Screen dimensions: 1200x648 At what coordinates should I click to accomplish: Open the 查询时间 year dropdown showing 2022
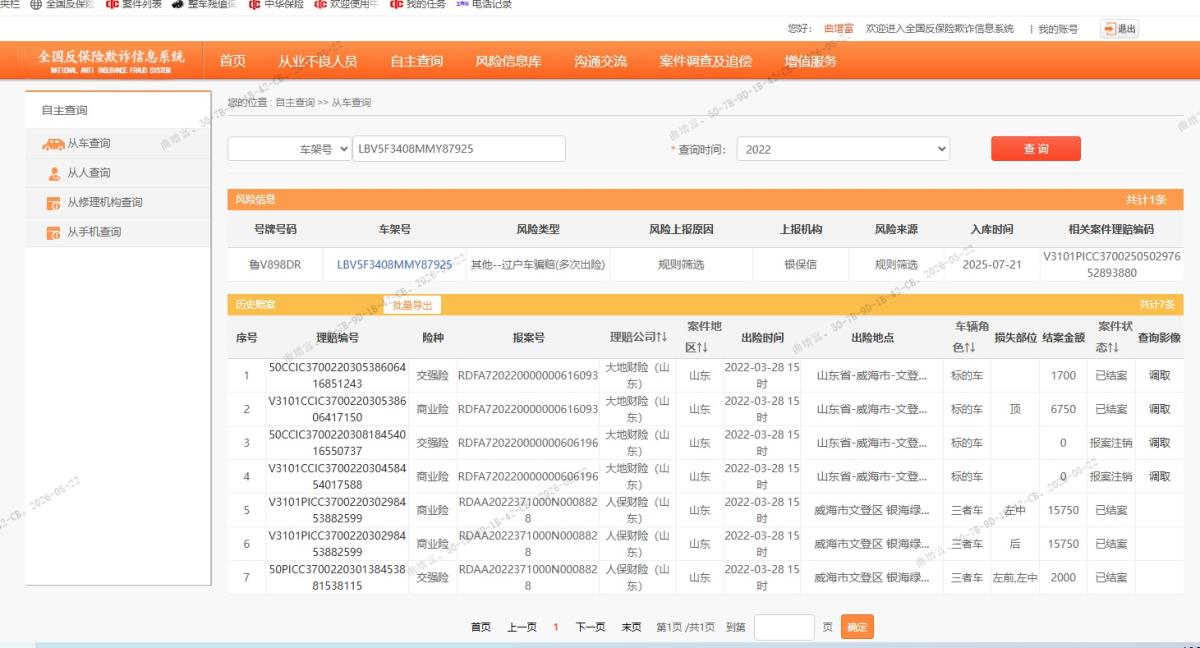(843, 149)
